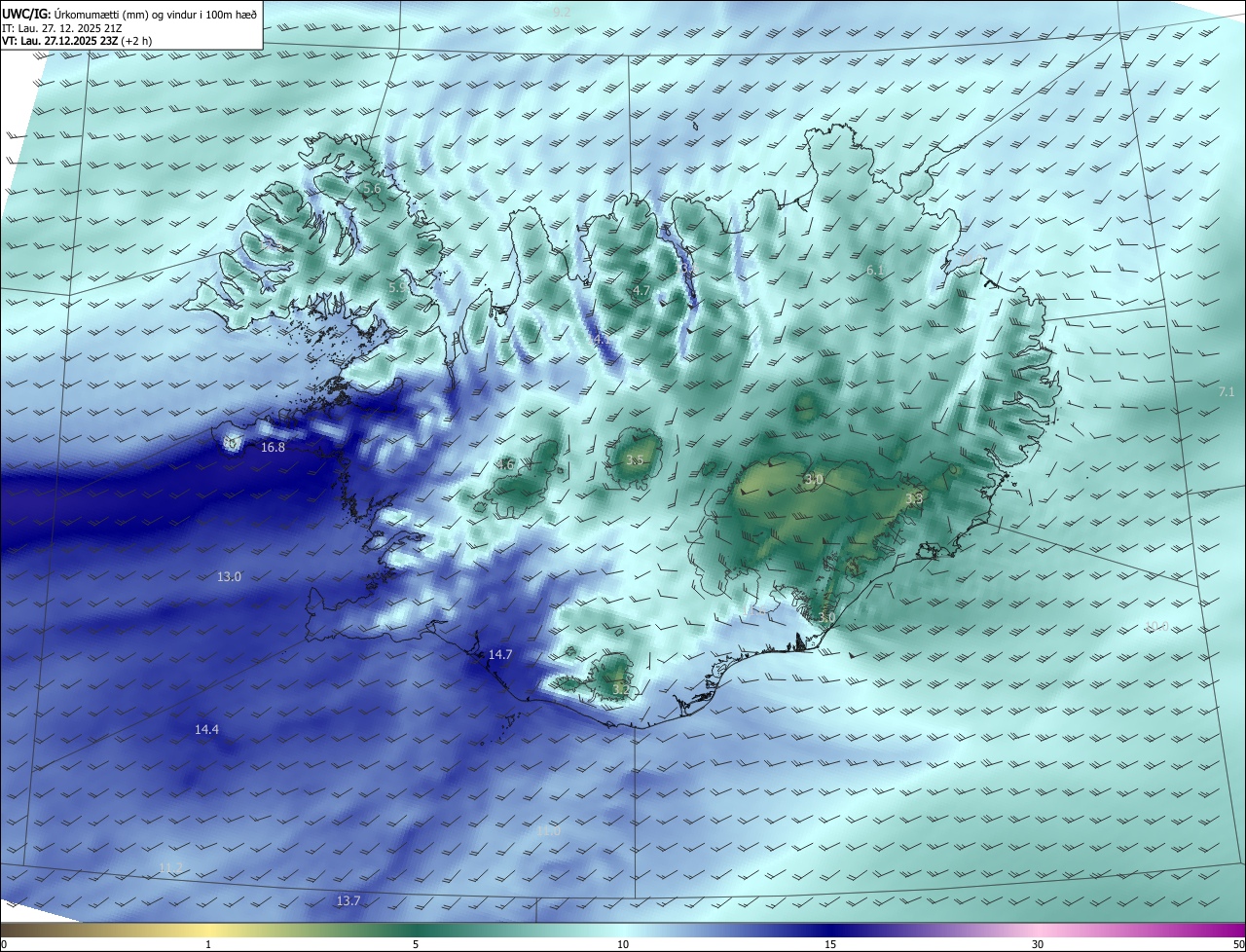Click the "50" tick label on the colour scale
The image size is (1246, 952).
click(1237, 944)
